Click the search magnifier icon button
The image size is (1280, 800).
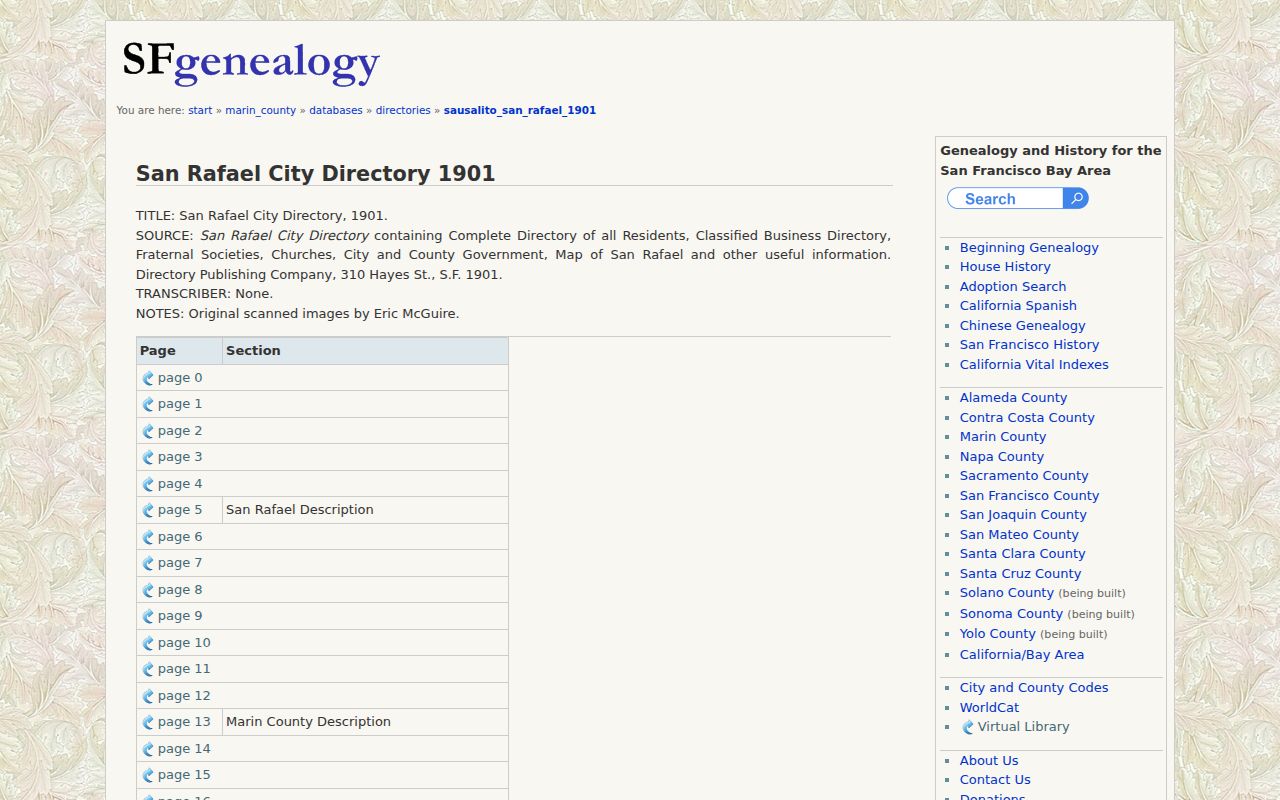pos(1076,199)
